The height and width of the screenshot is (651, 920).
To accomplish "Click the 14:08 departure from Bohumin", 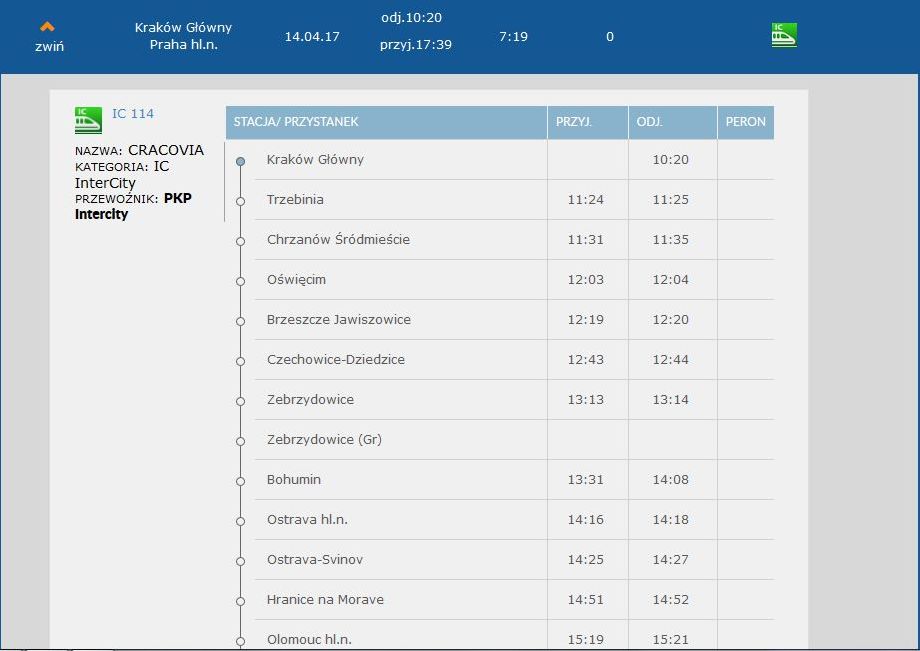I will [671, 479].
